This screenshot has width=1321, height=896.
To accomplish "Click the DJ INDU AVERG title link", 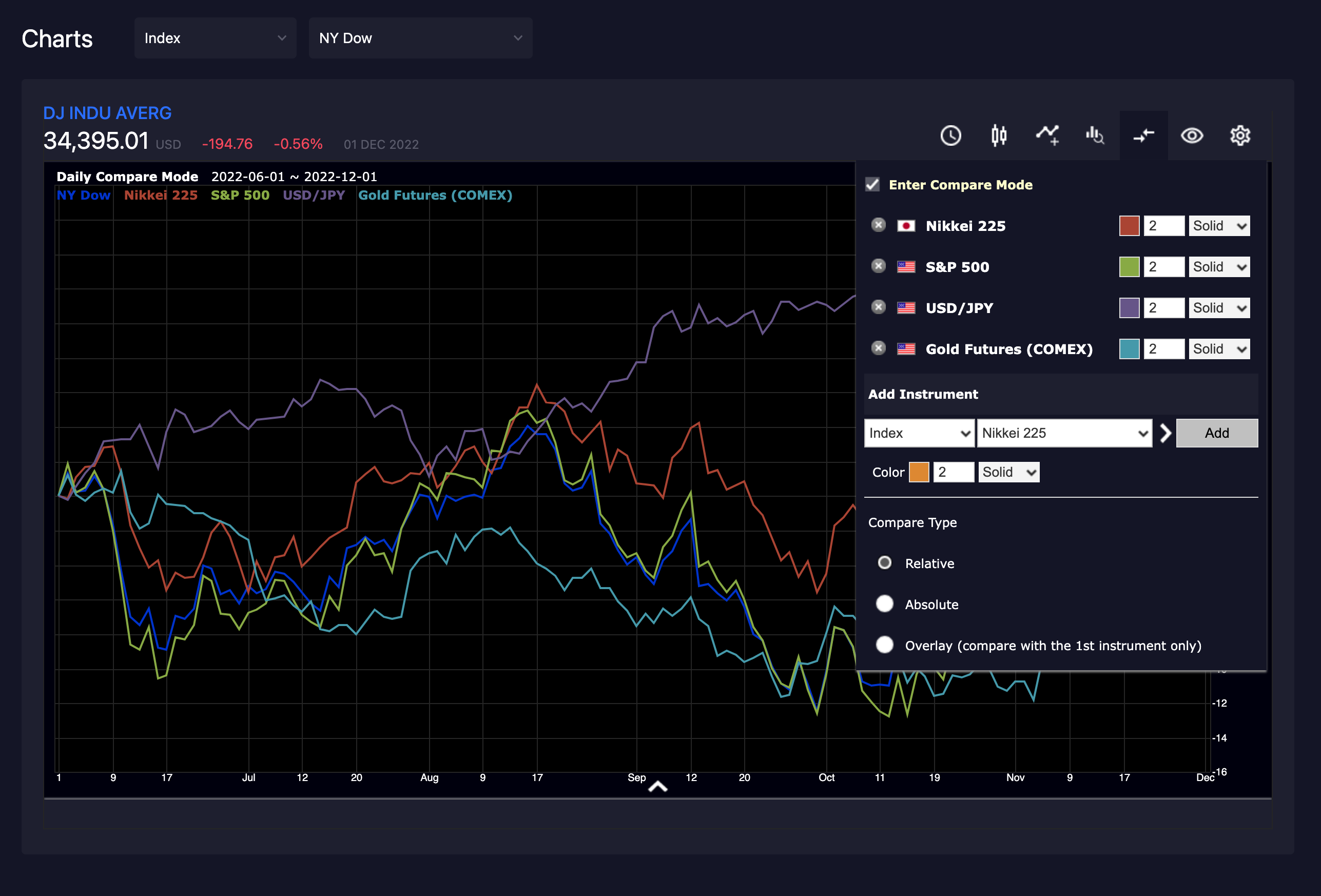I will (x=107, y=113).
